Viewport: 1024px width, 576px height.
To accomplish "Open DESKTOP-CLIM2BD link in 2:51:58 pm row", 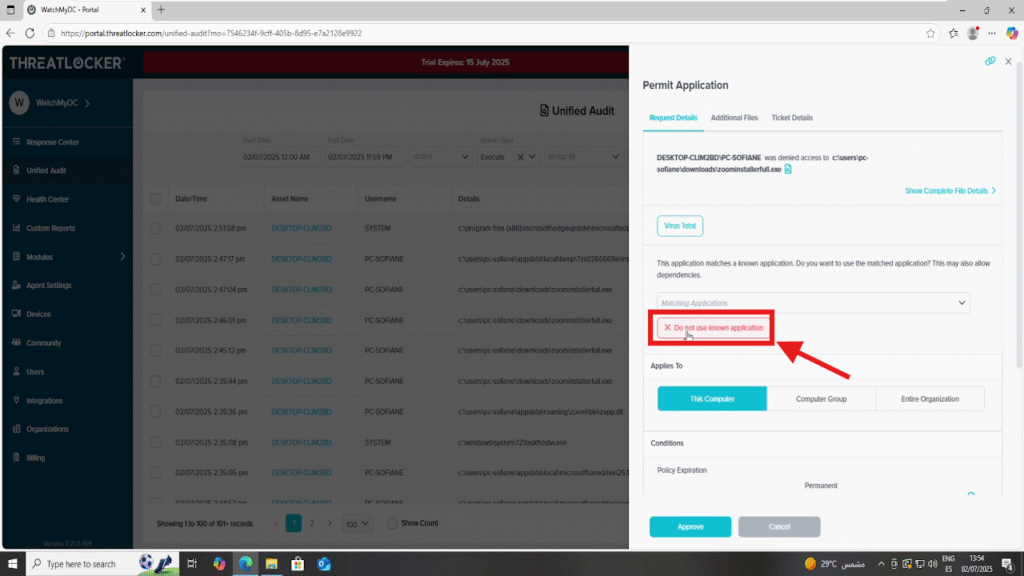I will coord(301,229).
